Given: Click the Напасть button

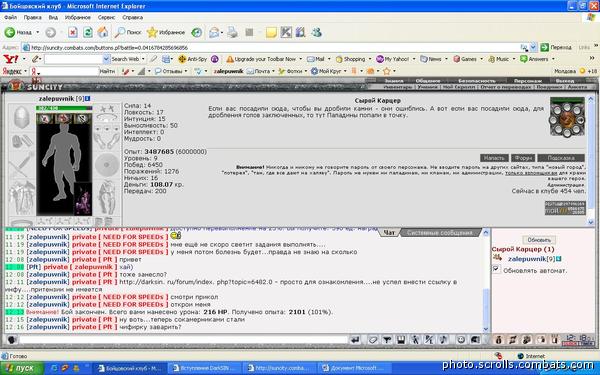Looking at the screenshot, I should pos(494,158).
